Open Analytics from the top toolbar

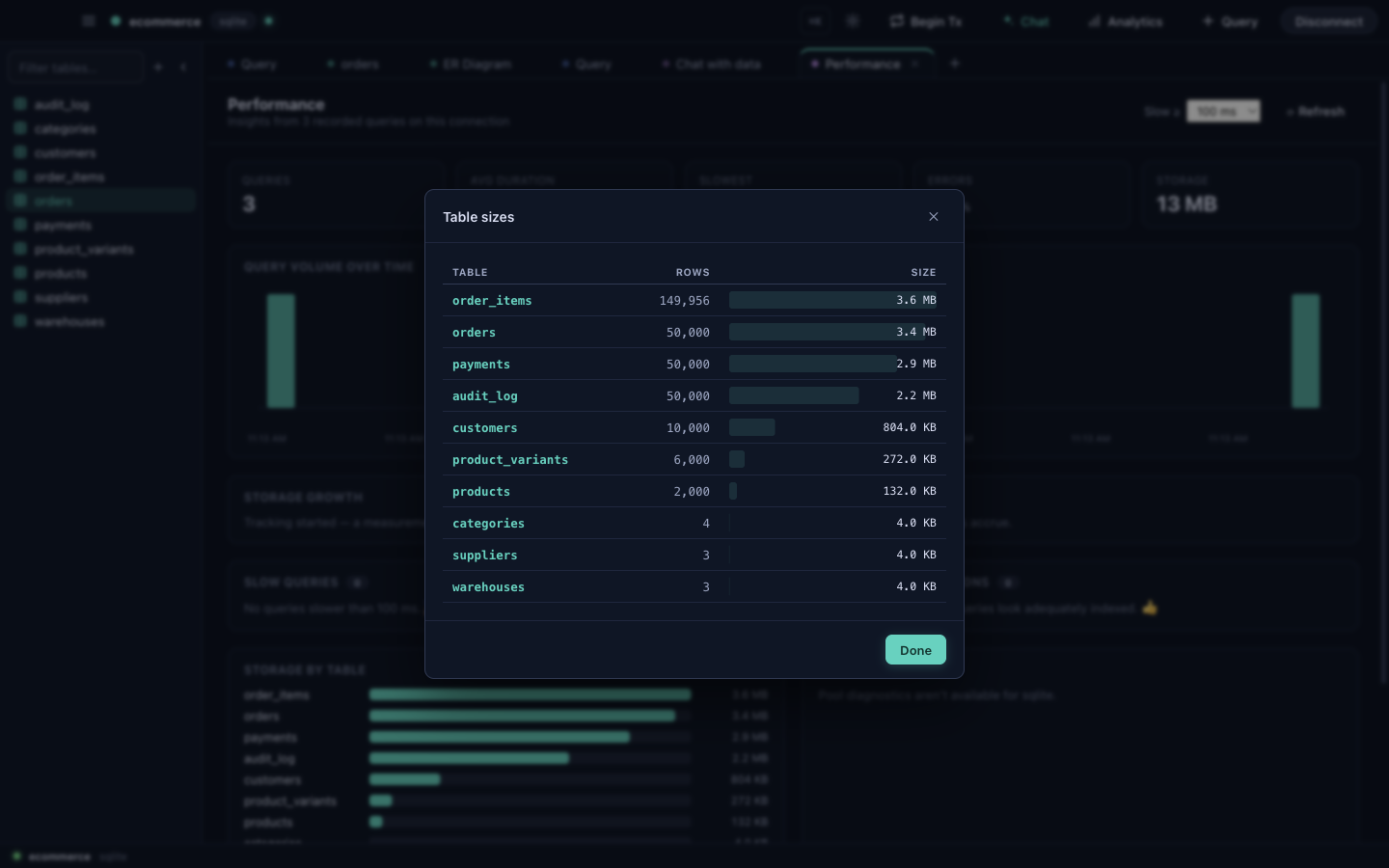1126,21
